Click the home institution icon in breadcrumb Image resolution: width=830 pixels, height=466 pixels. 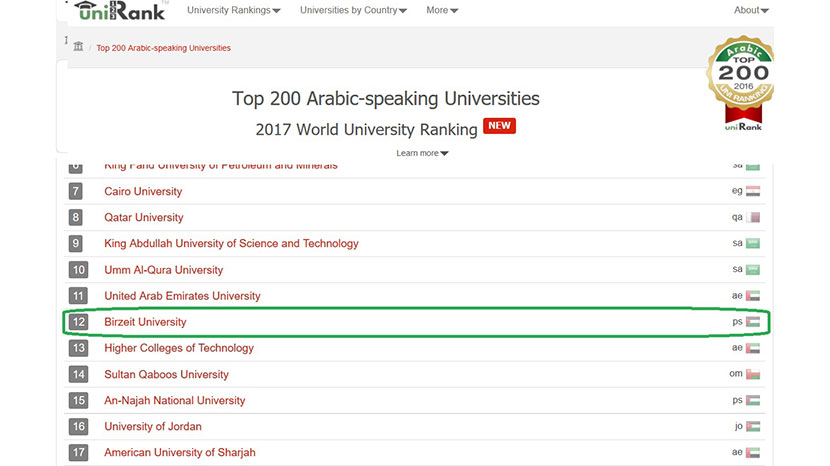tap(78, 46)
